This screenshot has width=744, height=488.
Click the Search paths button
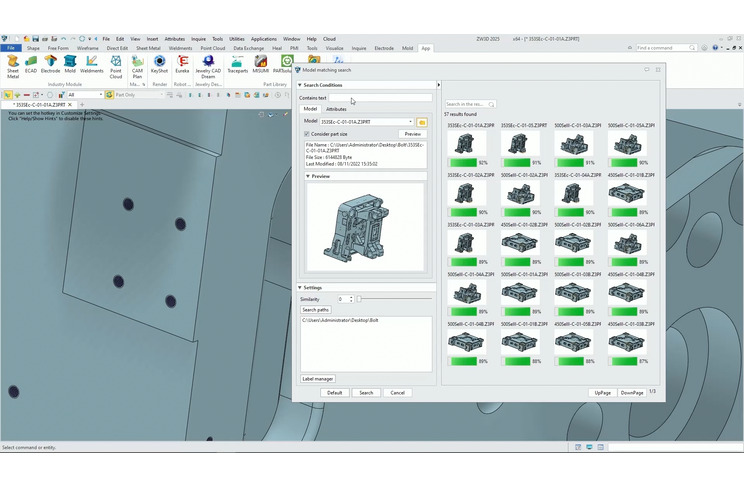315,310
